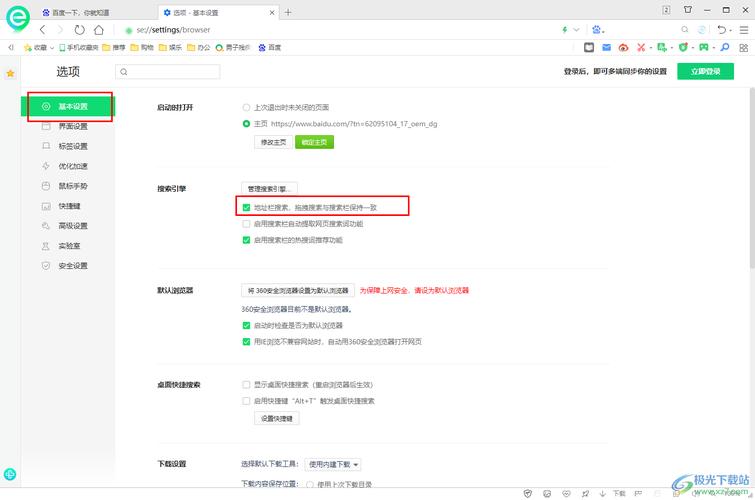Click the blue magnifier extension icon
The height and width of the screenshot is (500, 755).
click(x=725, y=47)
